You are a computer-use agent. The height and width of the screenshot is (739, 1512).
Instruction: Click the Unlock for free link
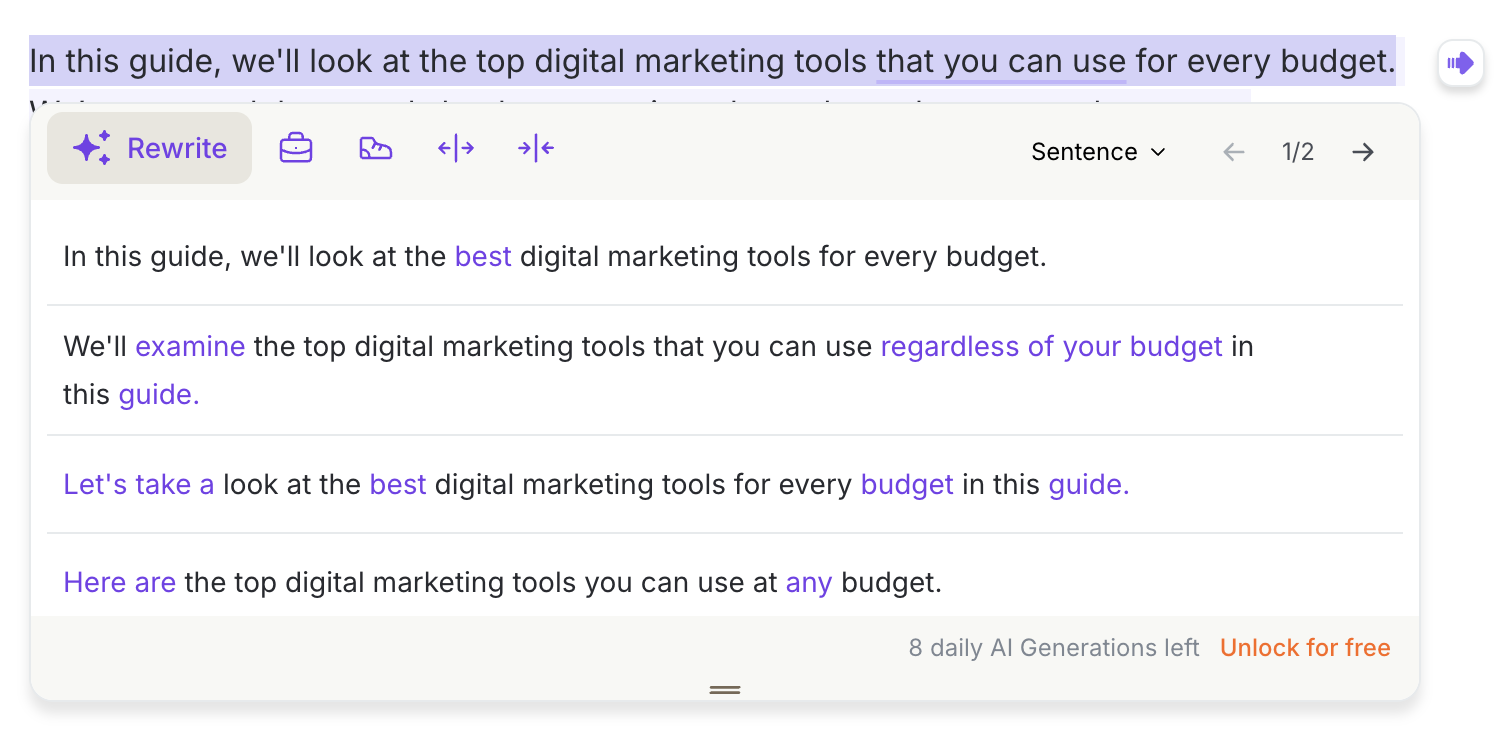click(x=1305, y=647)
